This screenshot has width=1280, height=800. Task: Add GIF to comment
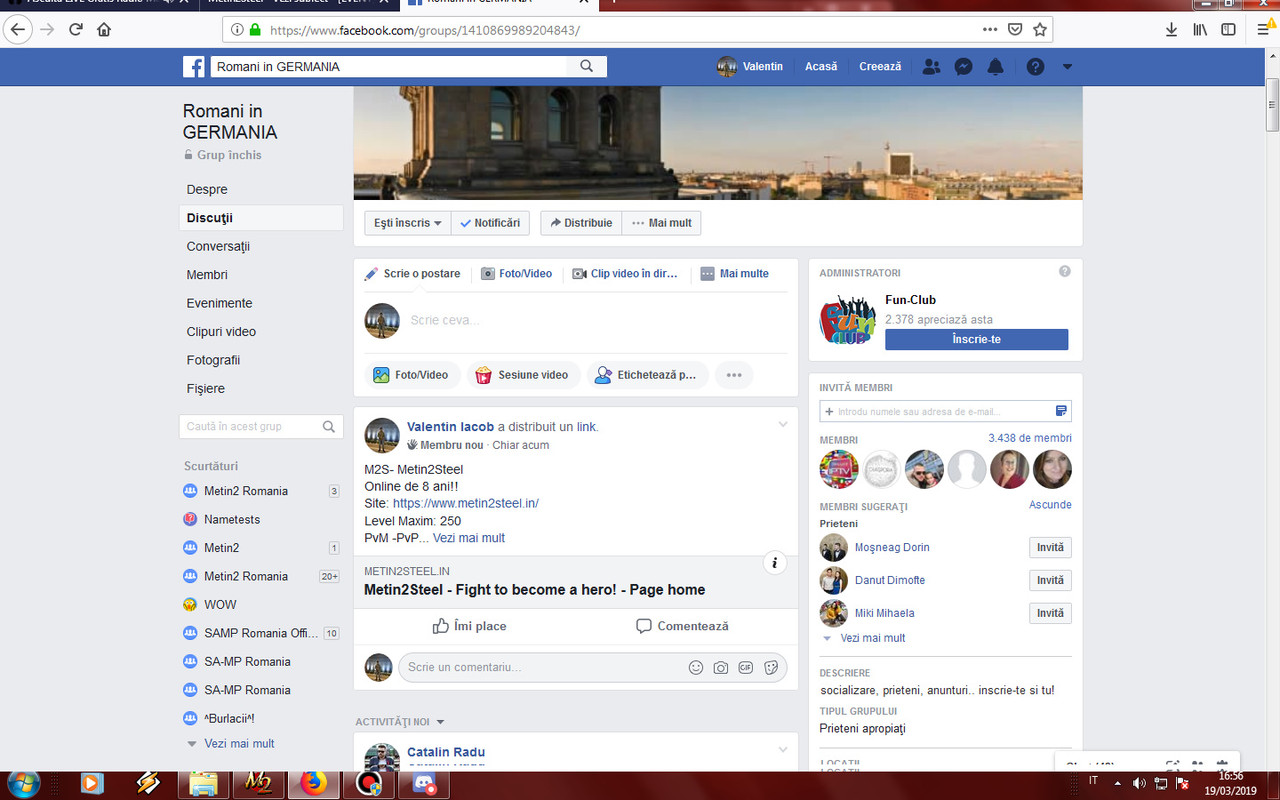[x=746, y=668]
